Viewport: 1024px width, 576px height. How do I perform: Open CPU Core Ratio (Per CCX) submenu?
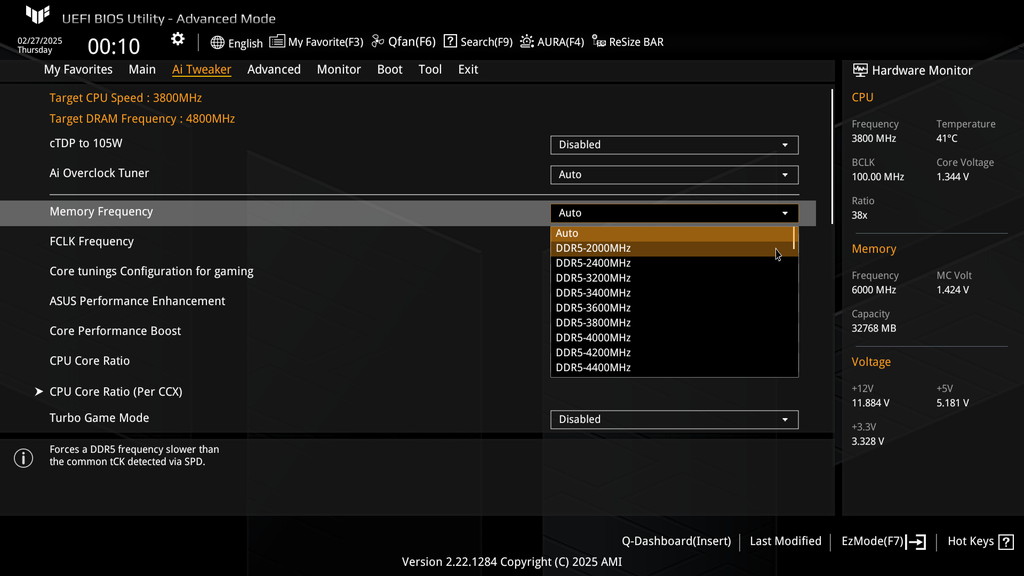(116, 392)
